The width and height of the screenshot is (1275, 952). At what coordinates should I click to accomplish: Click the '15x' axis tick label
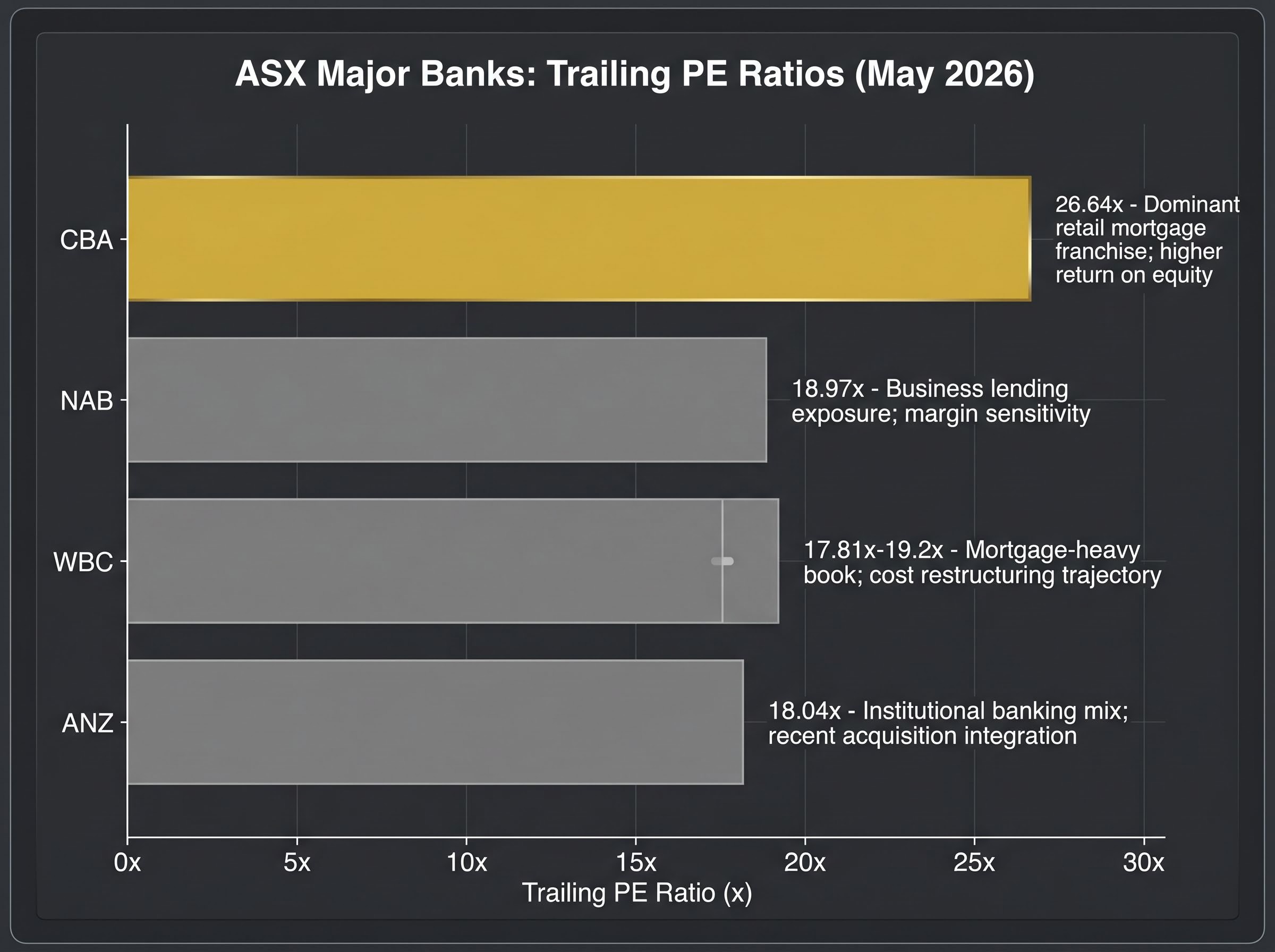tap(636, 863)
